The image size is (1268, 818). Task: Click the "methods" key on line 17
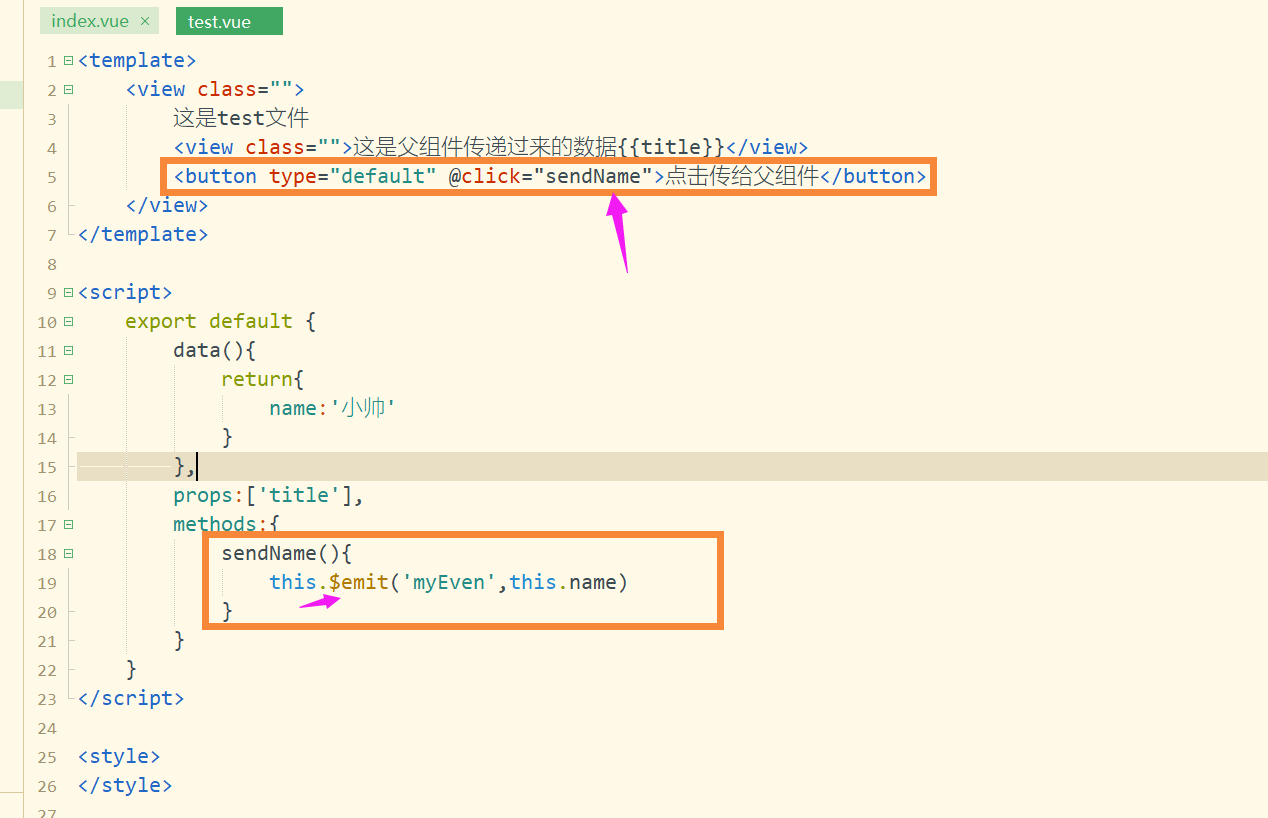coord(215,524)
